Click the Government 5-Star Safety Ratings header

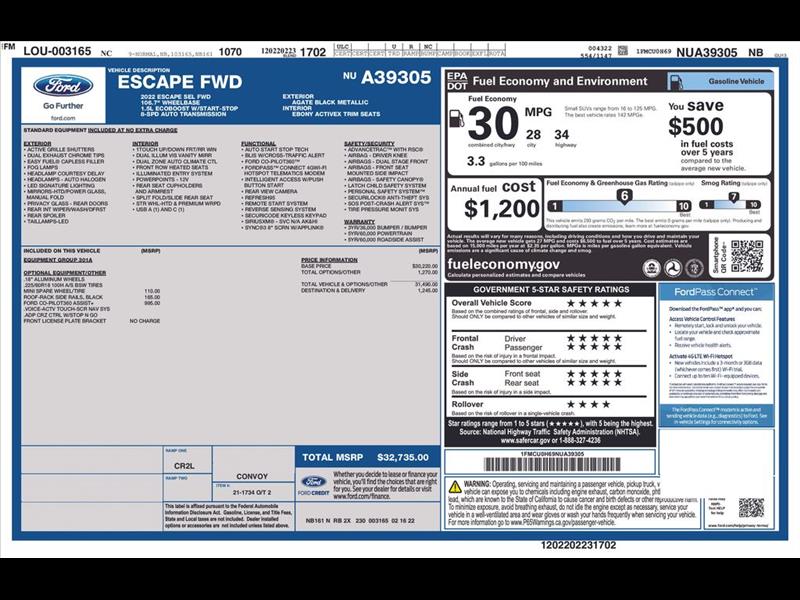(552, 289)
